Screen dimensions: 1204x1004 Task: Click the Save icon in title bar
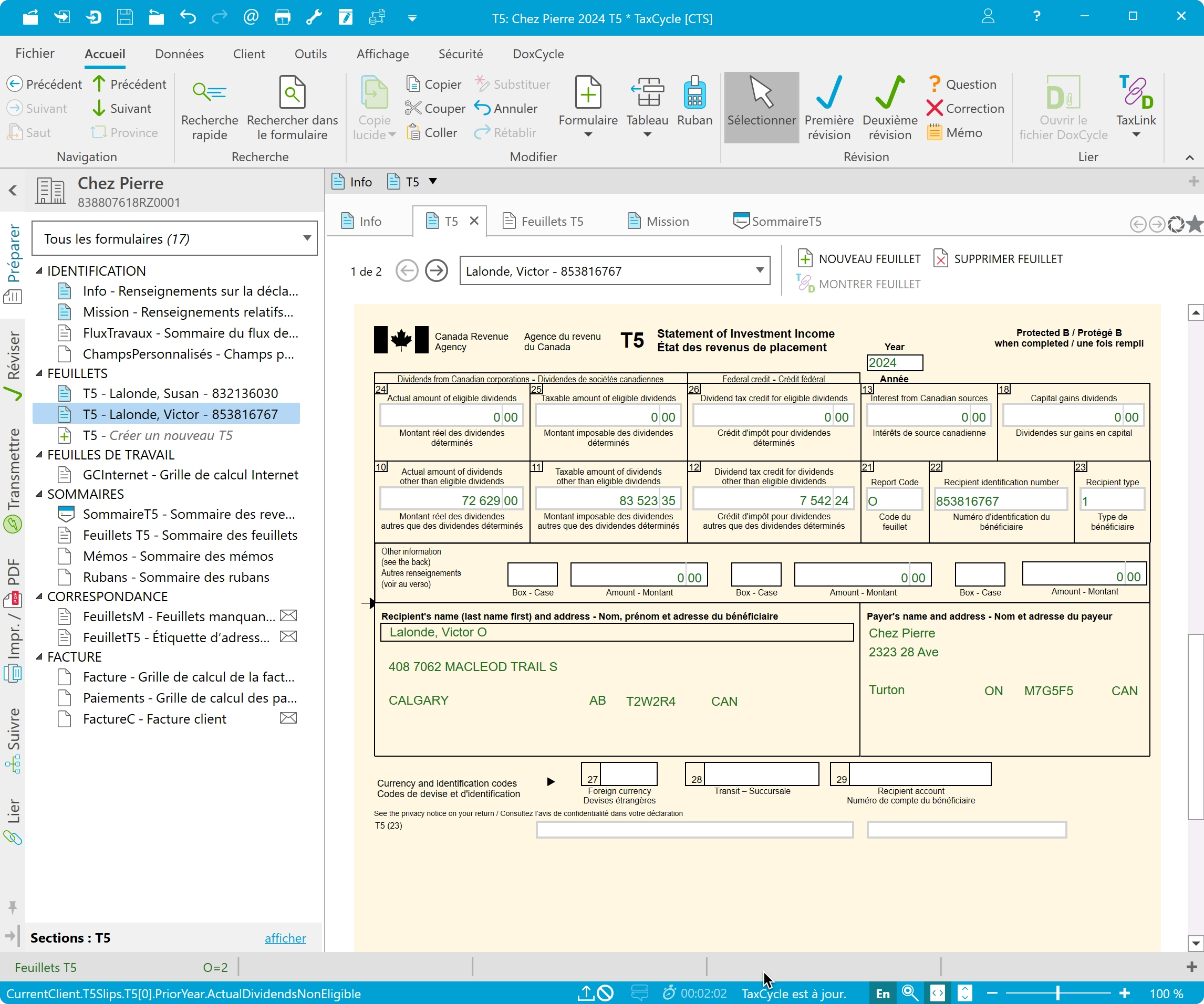pos(124,17)
